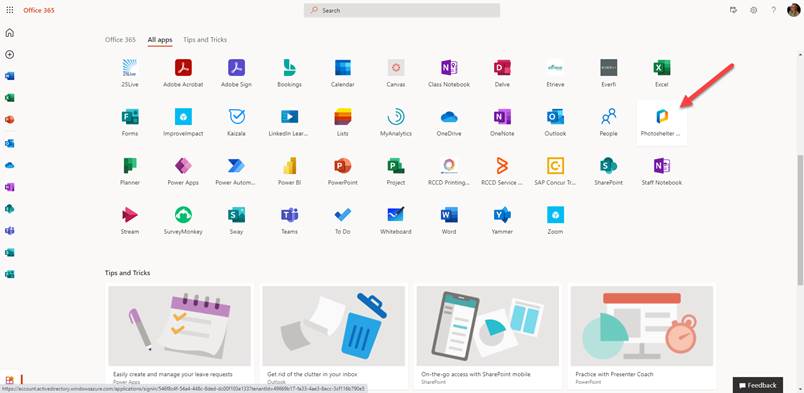
Task: Open the account profile picture menu
Action: 793,10
